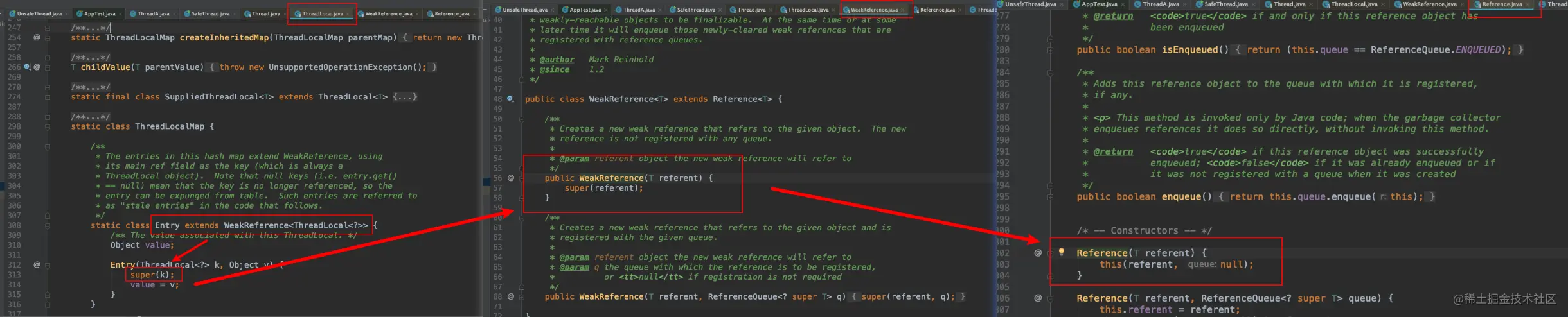Click the @ gutter marker beside Entry constructor
The height and width of the screenshot is (317, 1568).
coord(37,264)
